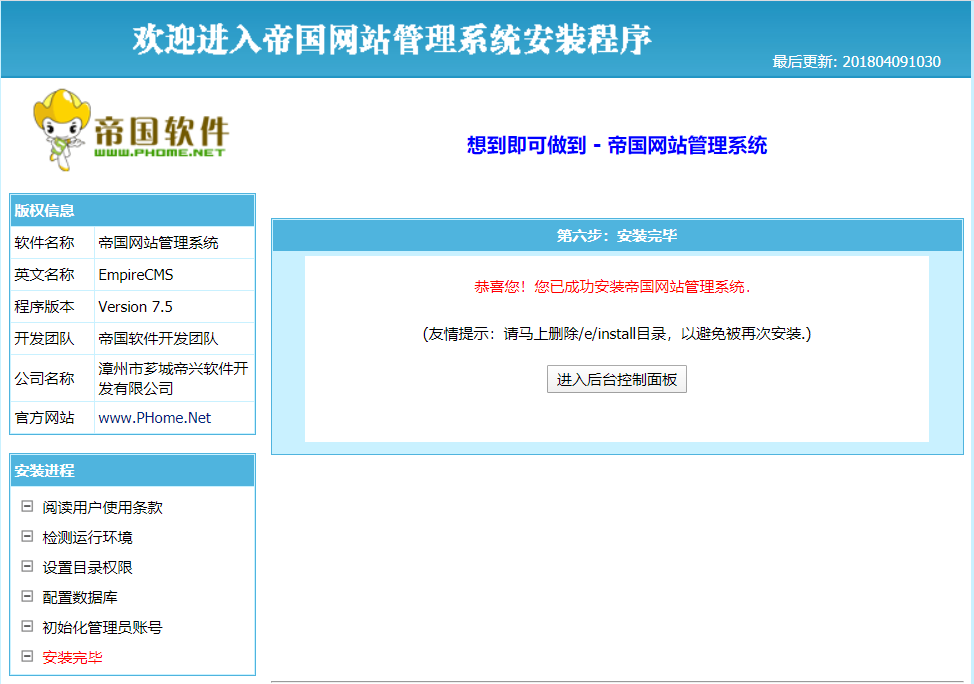
Task: Click the 帝国软件开发团队 value cell
Action: [175, 339]
